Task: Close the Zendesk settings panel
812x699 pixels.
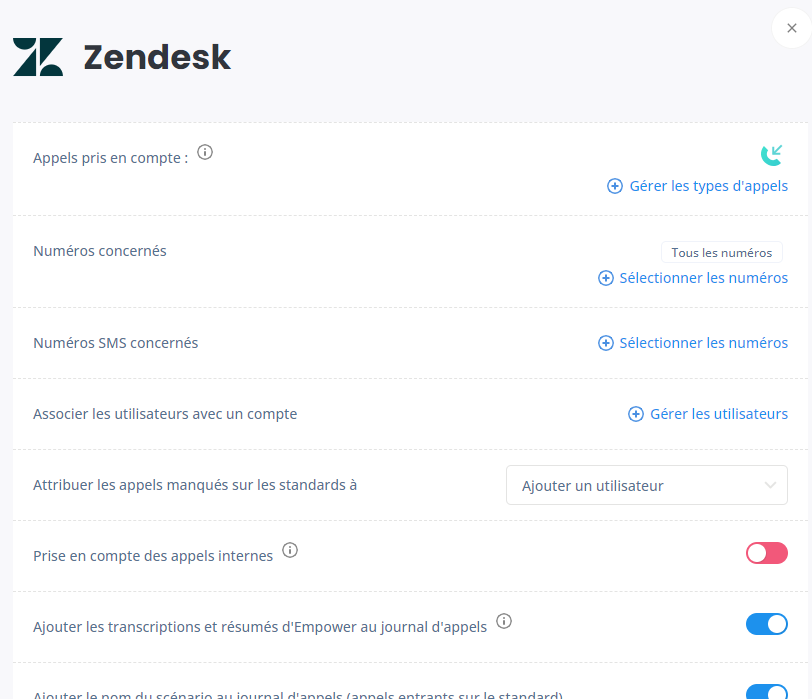Action: pos(791,28)
